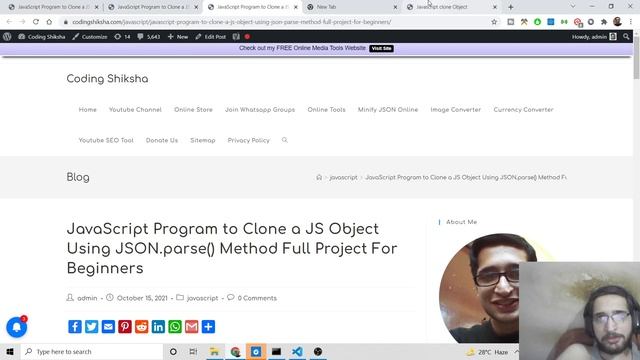Open File Explorer from taskbar

[x=214, y=351]
